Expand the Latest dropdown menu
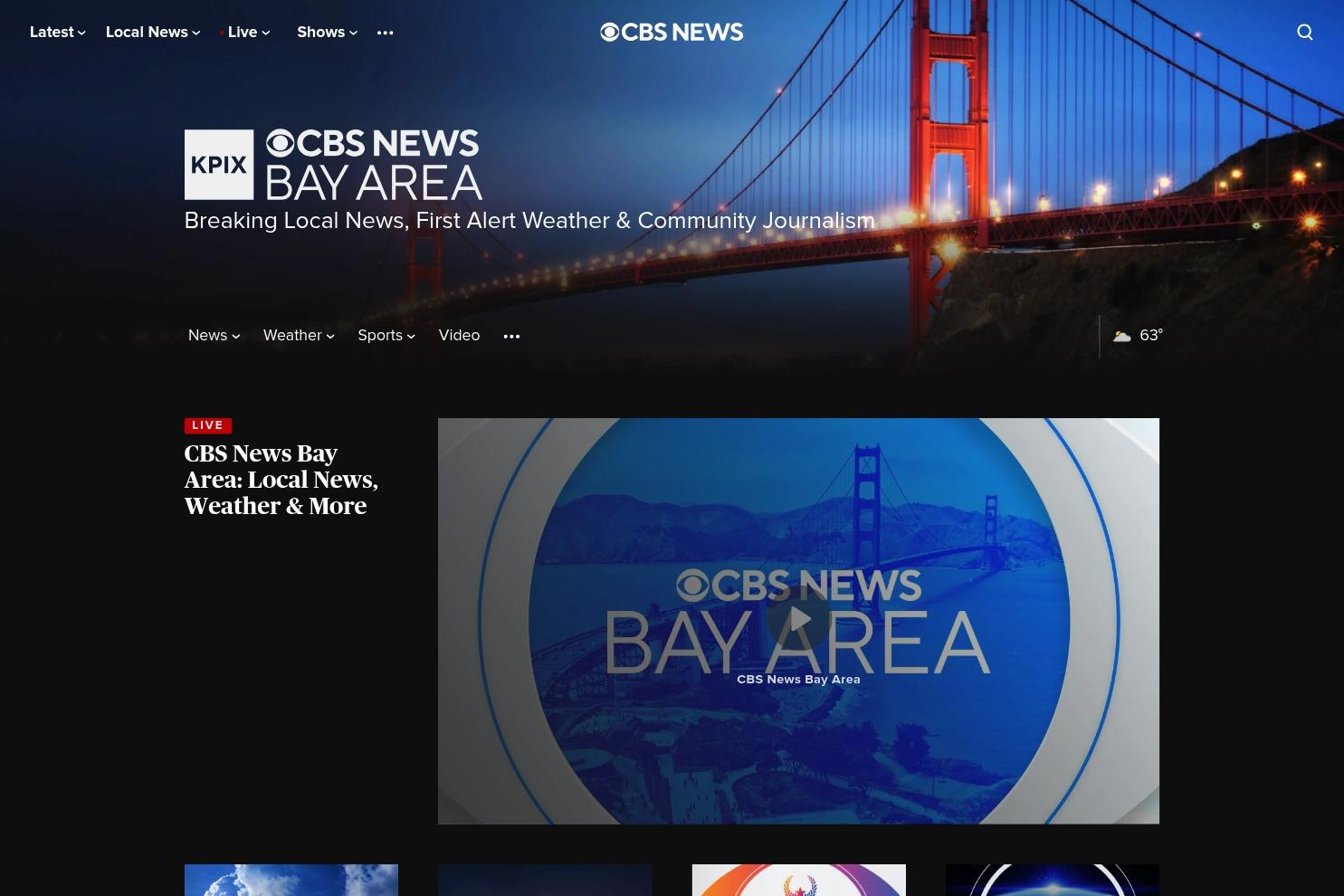Image resolution: width=1344 pixels, height=896 pixels. [58, 33]
